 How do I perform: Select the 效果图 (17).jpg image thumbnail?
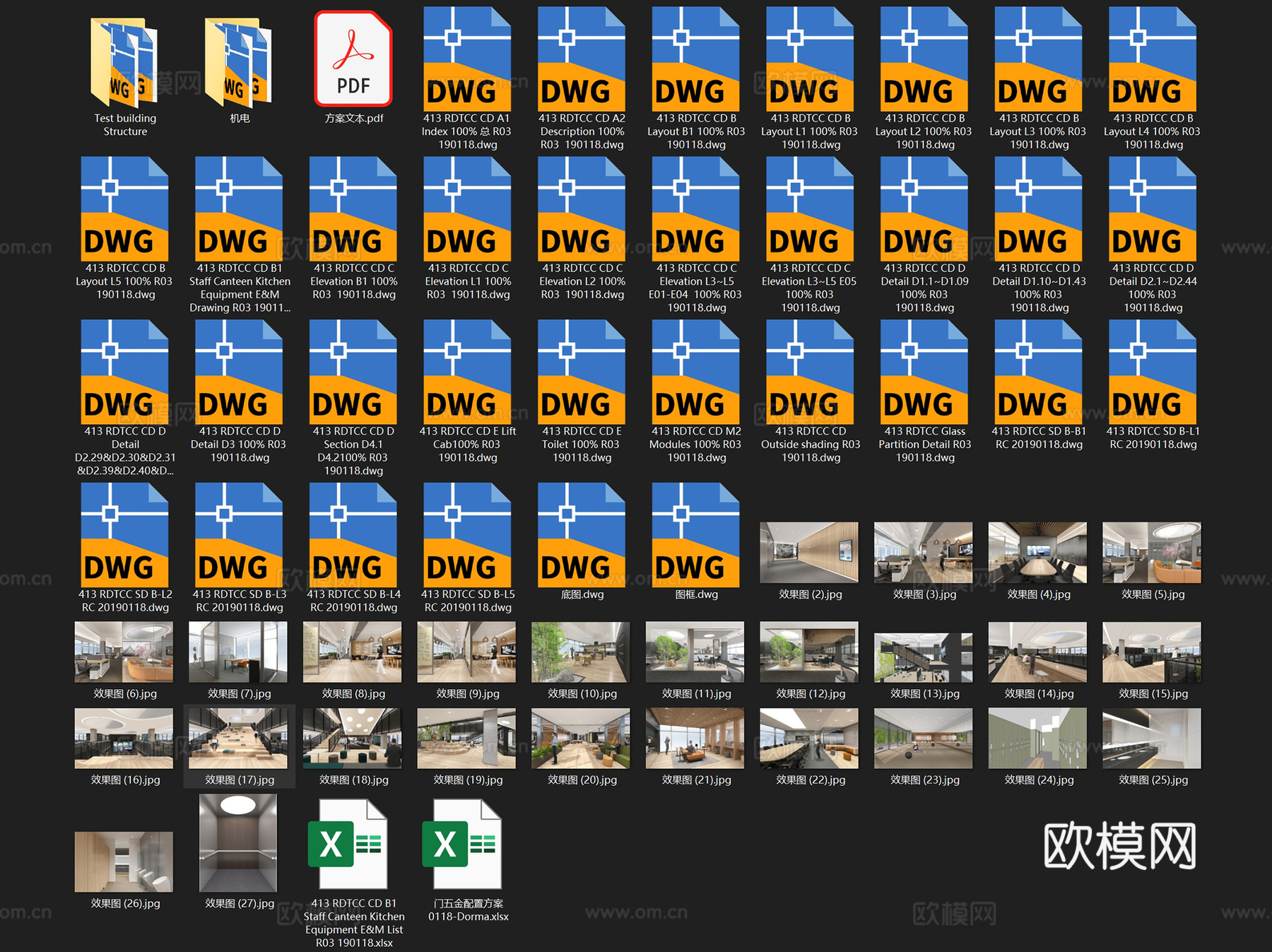239,739
